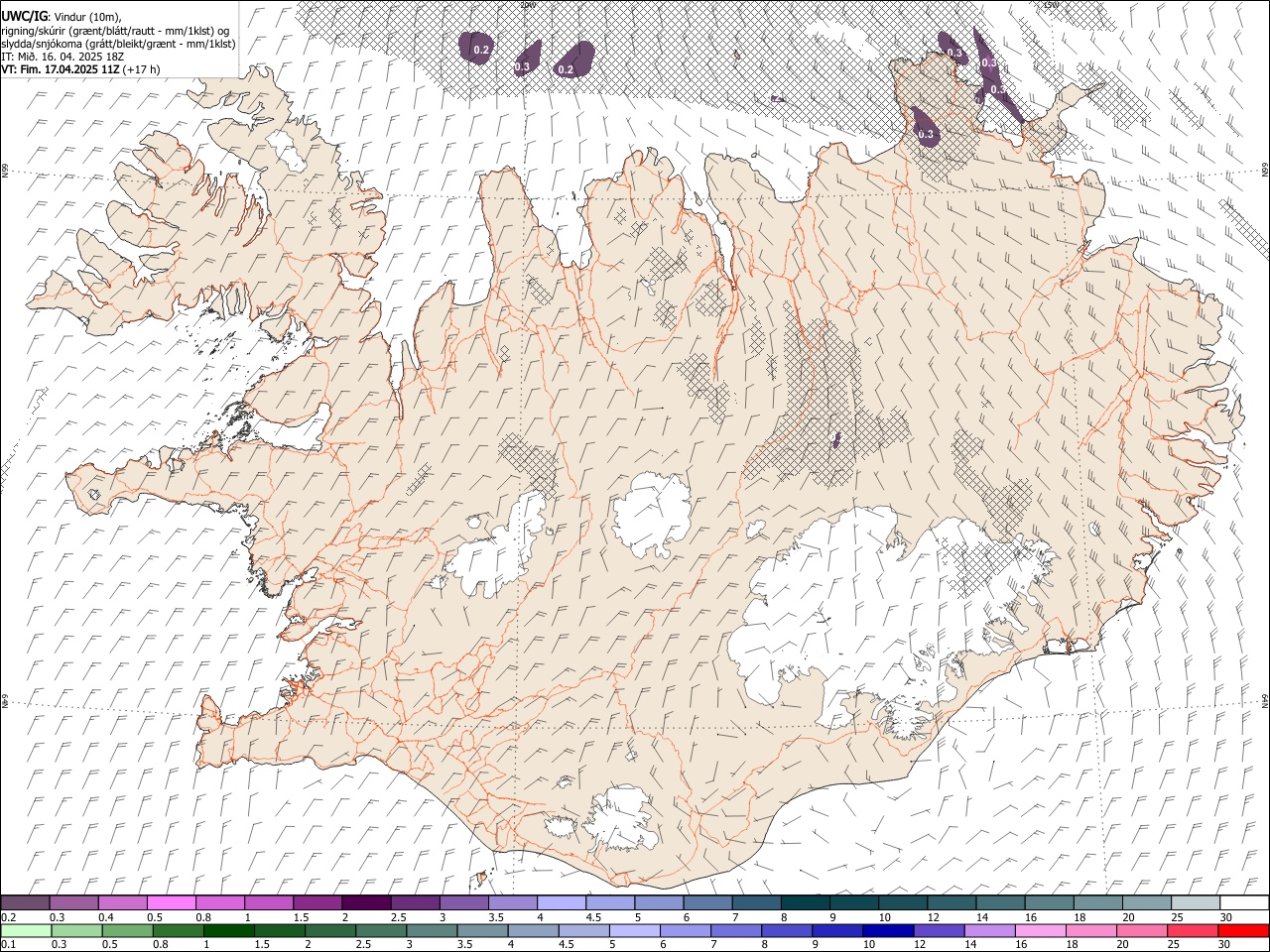The height and width of the screenshot is (952, 1270).
Task: Click the dark mauve 0.2 snow legend swatch
Action: point(25,902)
